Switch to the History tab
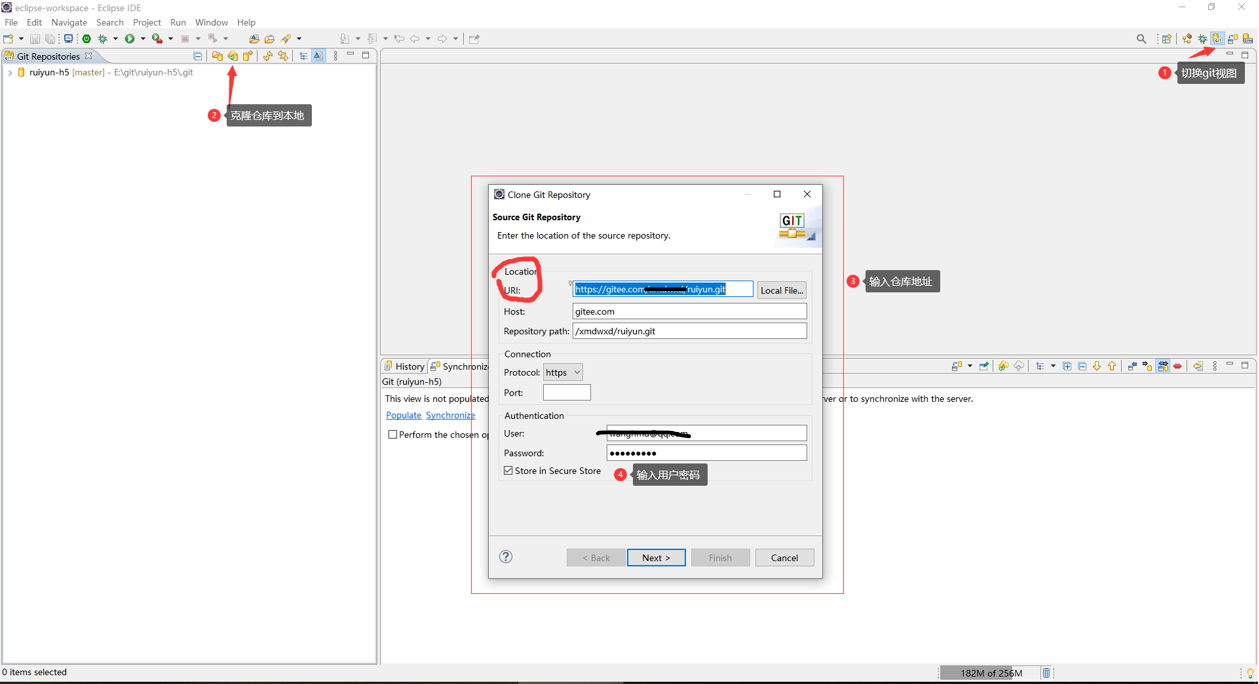 click(404, 367)
